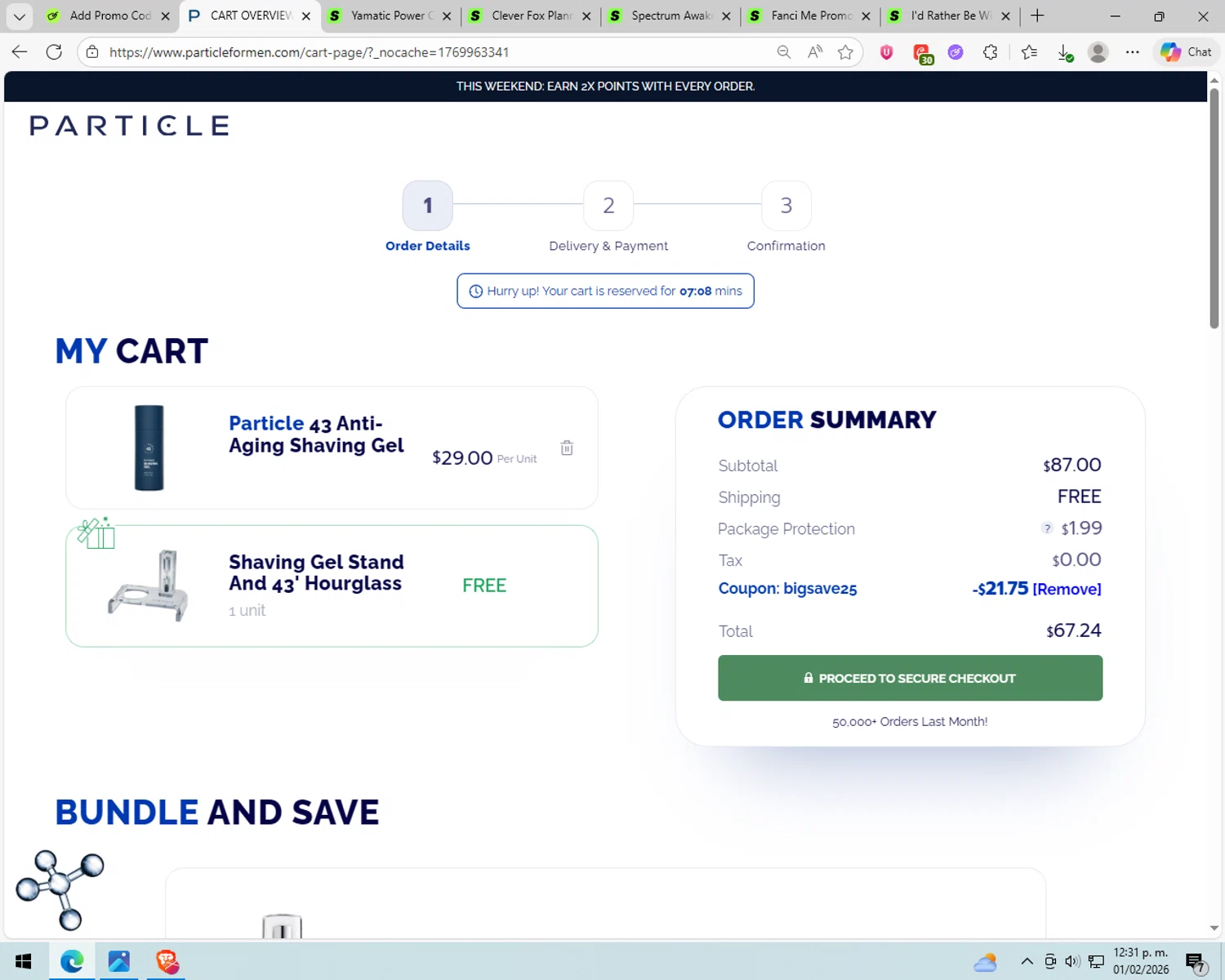Switch to Yamatic Power tab
This screenshot has height=980, width=1225.
click(392, 16)
